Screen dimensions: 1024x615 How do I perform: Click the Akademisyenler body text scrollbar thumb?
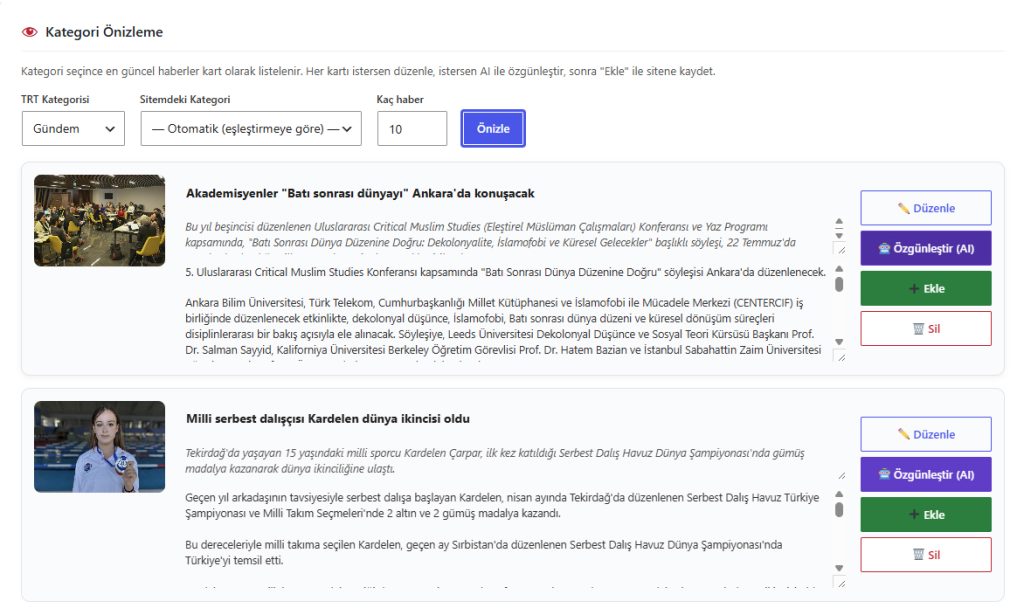click(839, 284)
